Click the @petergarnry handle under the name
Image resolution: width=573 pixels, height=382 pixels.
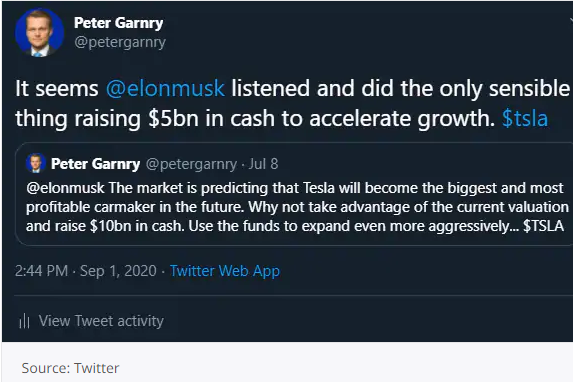120,42
